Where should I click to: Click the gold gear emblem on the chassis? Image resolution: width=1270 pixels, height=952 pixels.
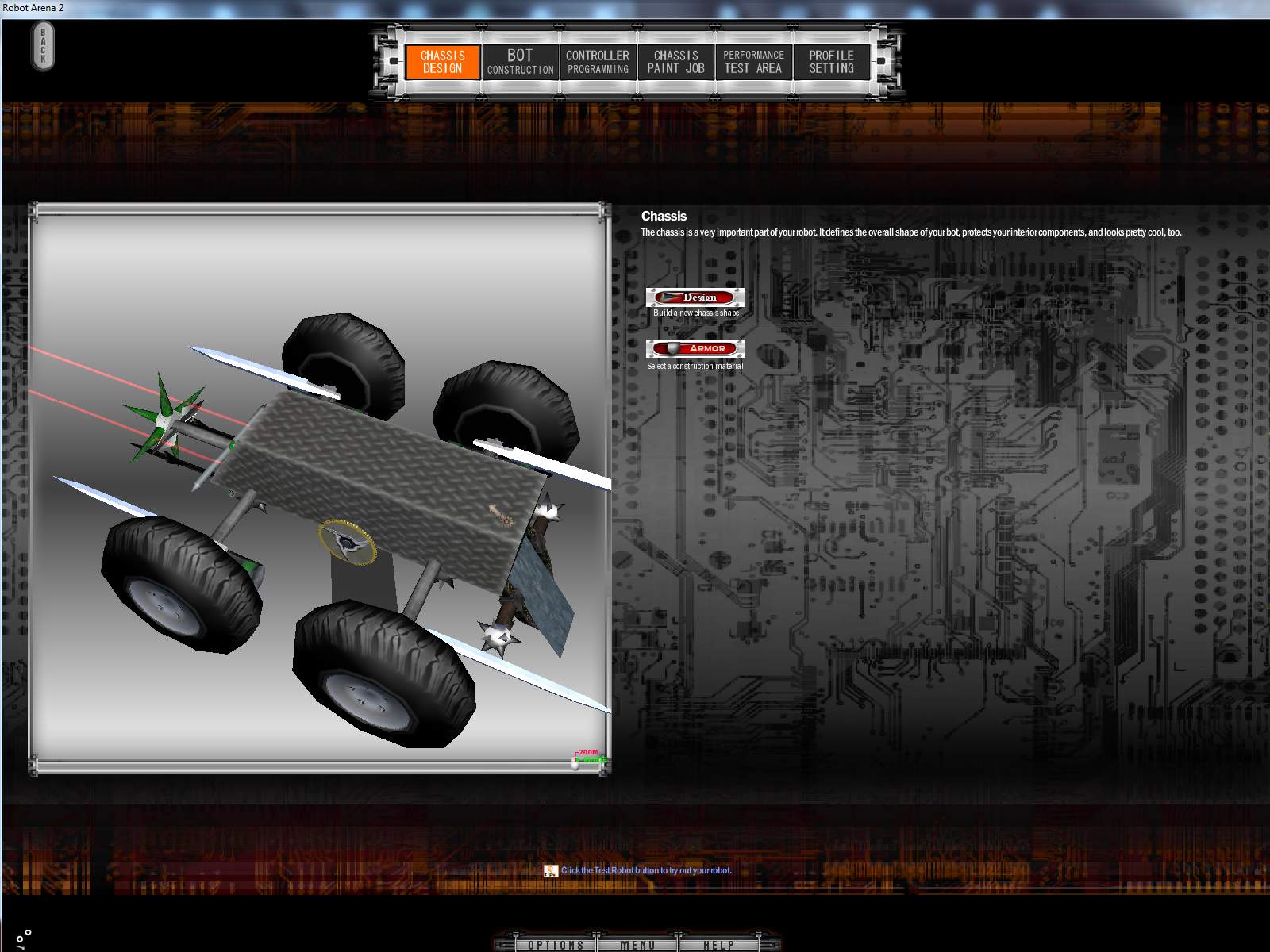347,542
